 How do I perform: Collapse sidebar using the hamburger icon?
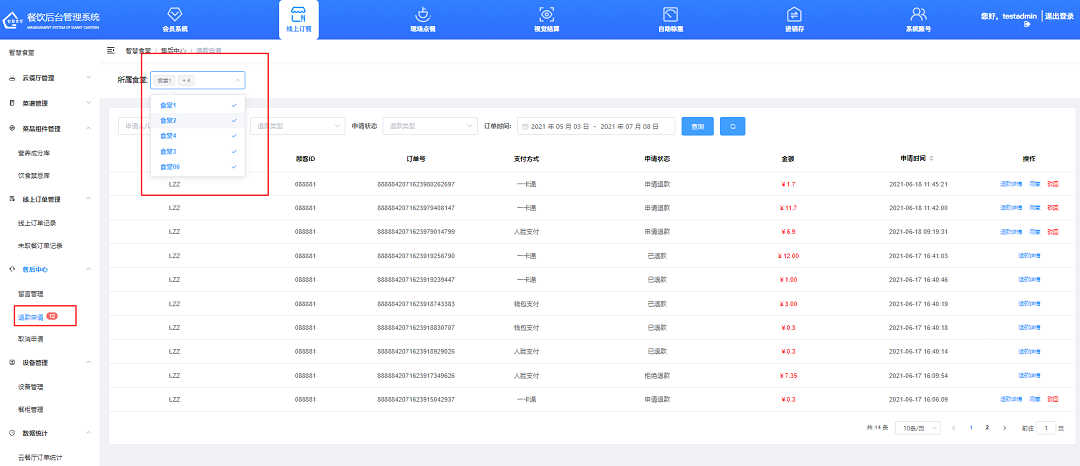(x=110, y=49)
